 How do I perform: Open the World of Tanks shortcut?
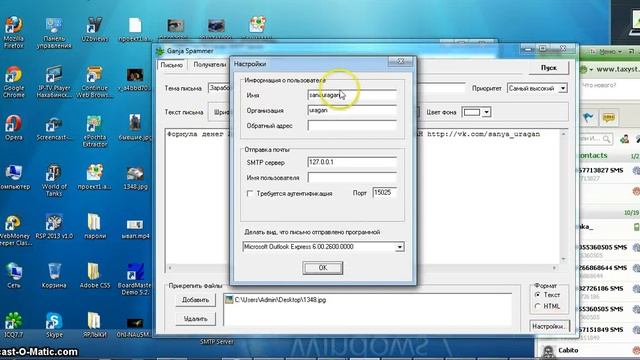click(54, 180)
